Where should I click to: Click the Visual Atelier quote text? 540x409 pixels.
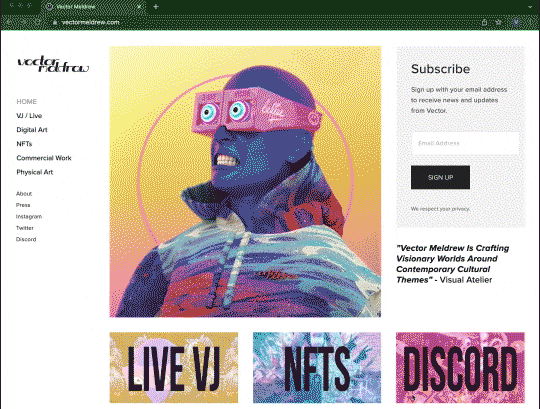coord(453,264)
